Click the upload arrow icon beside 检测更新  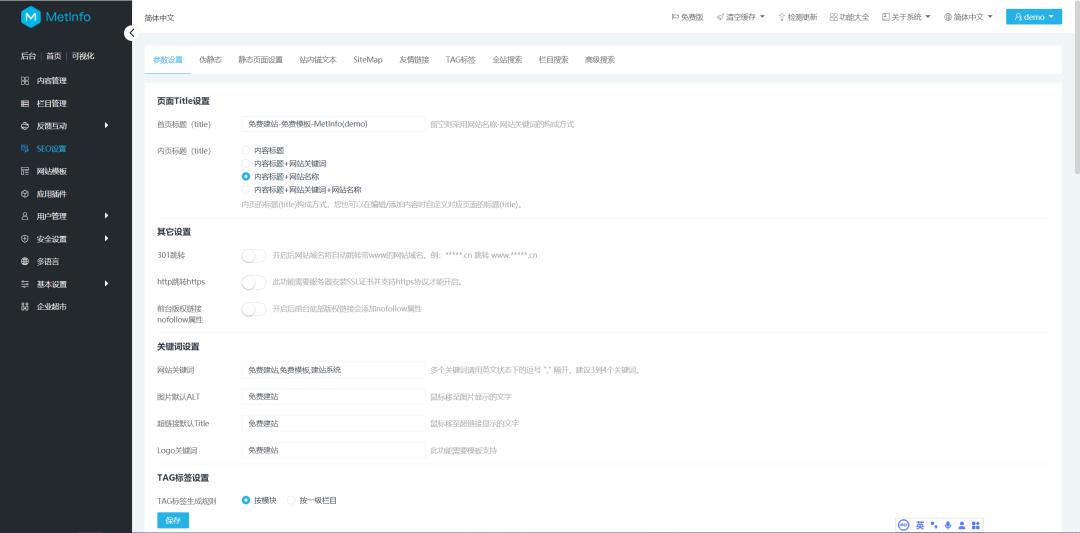tap(782, 17)
